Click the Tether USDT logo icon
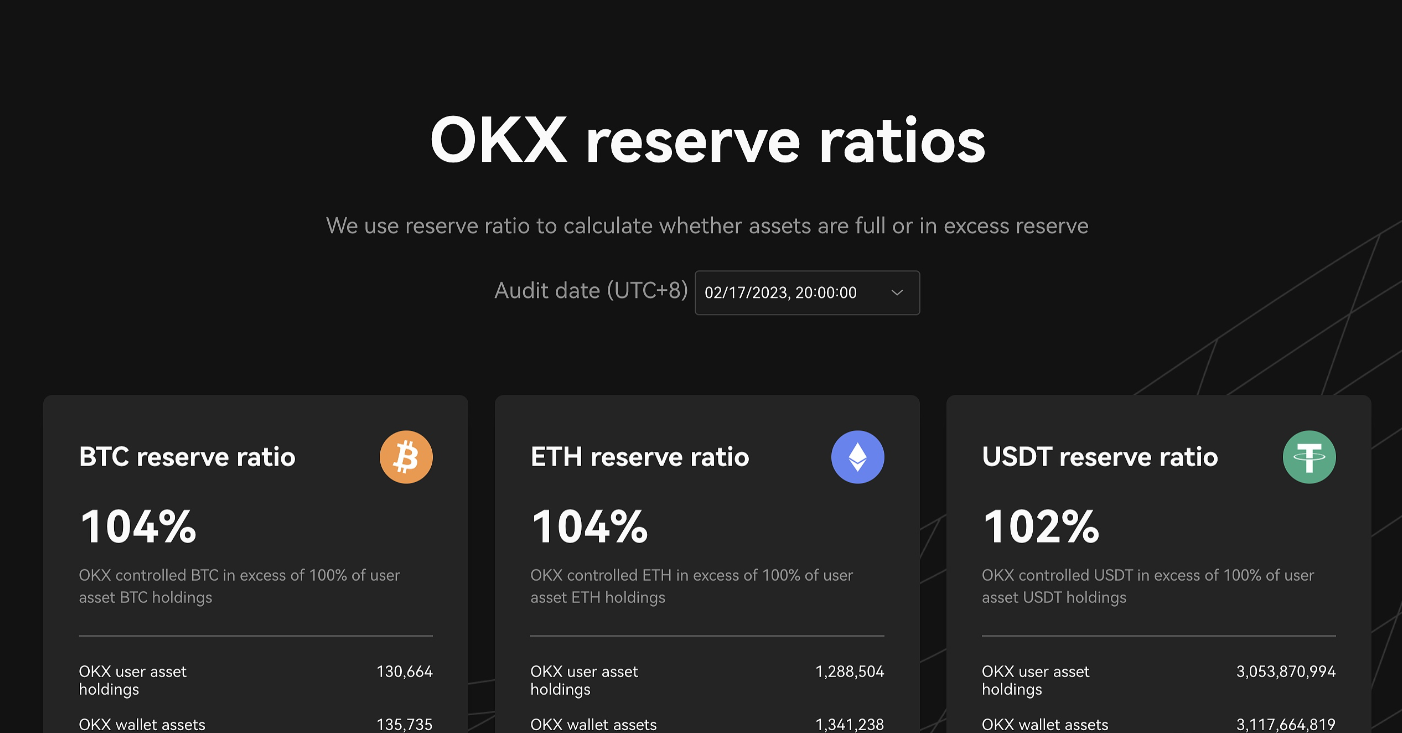Image resolution: width=1402 pixels, height=733 pixels. [1309, 457]
